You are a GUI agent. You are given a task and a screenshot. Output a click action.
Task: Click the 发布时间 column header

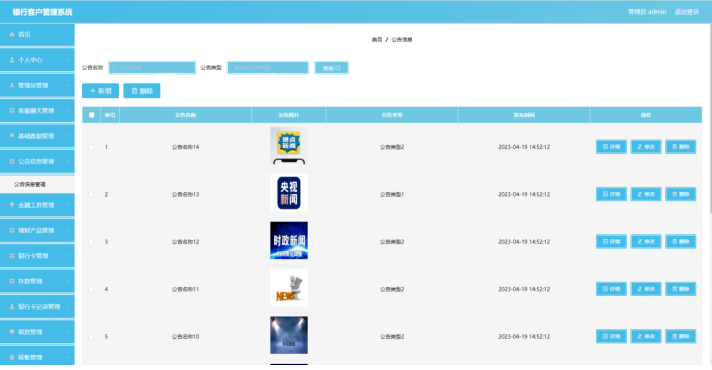point(524,115)
